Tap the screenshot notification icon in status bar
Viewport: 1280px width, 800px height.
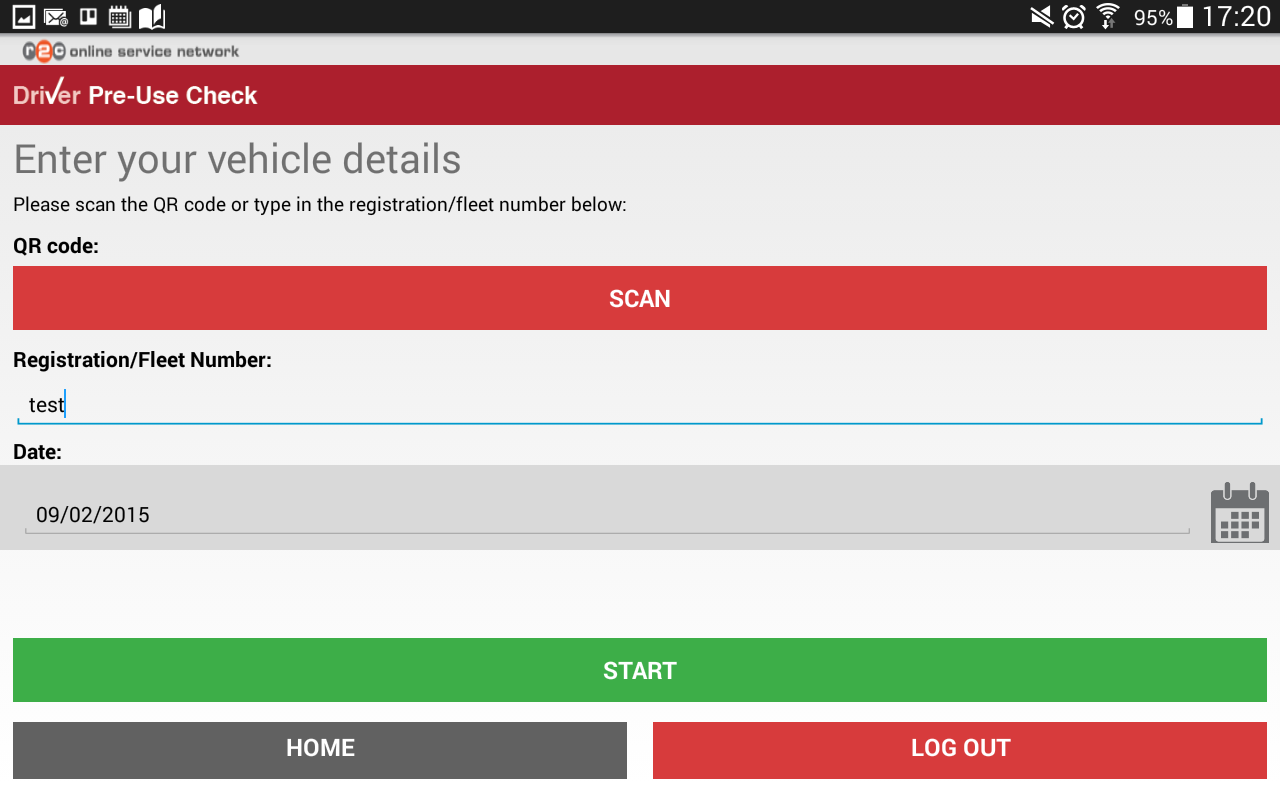[23, 16]
